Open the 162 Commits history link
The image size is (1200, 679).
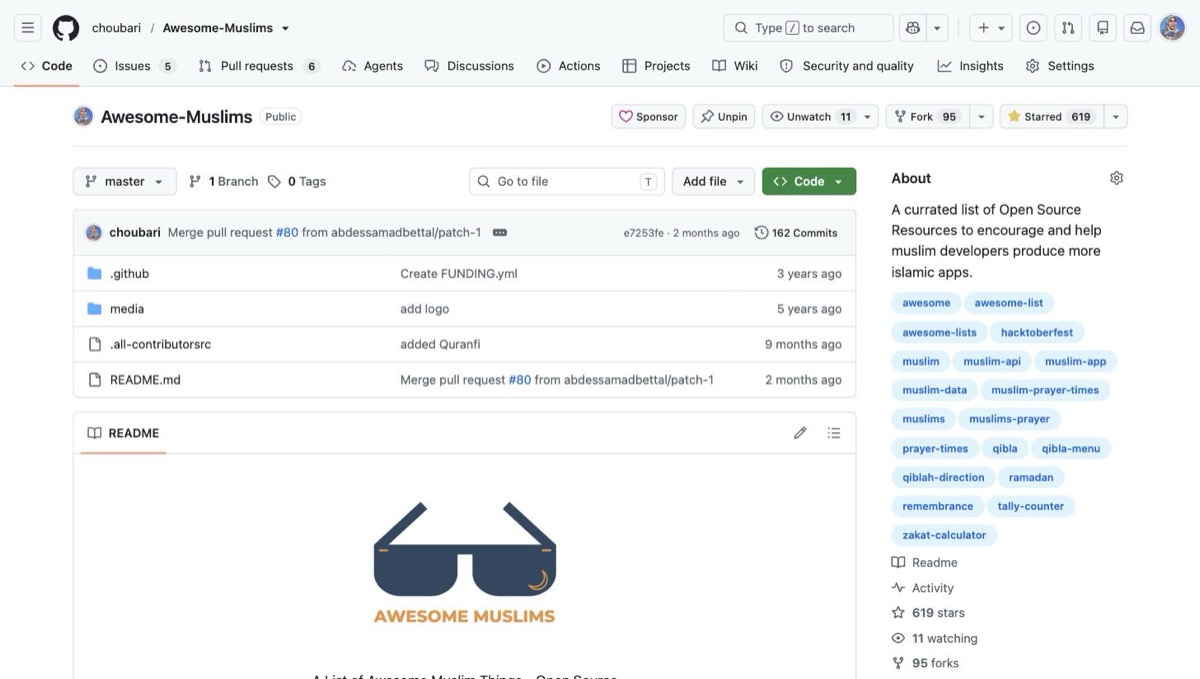tap(796, 233)
